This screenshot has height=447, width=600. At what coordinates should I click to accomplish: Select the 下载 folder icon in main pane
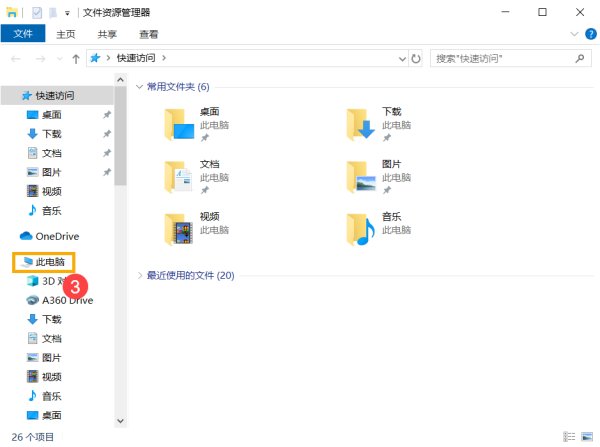[x=360, y=125]
